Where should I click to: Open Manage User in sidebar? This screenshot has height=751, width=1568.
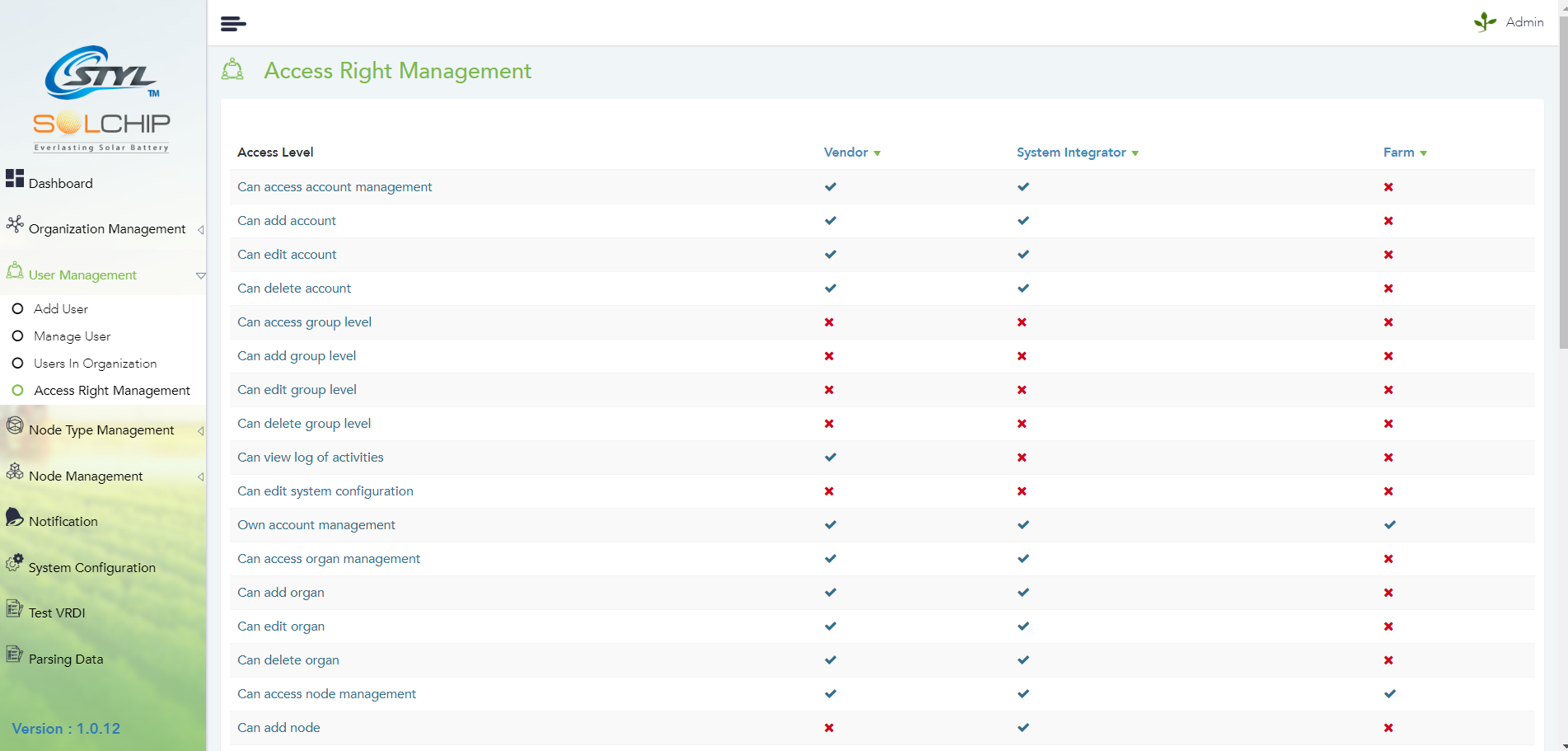point(72,336)
